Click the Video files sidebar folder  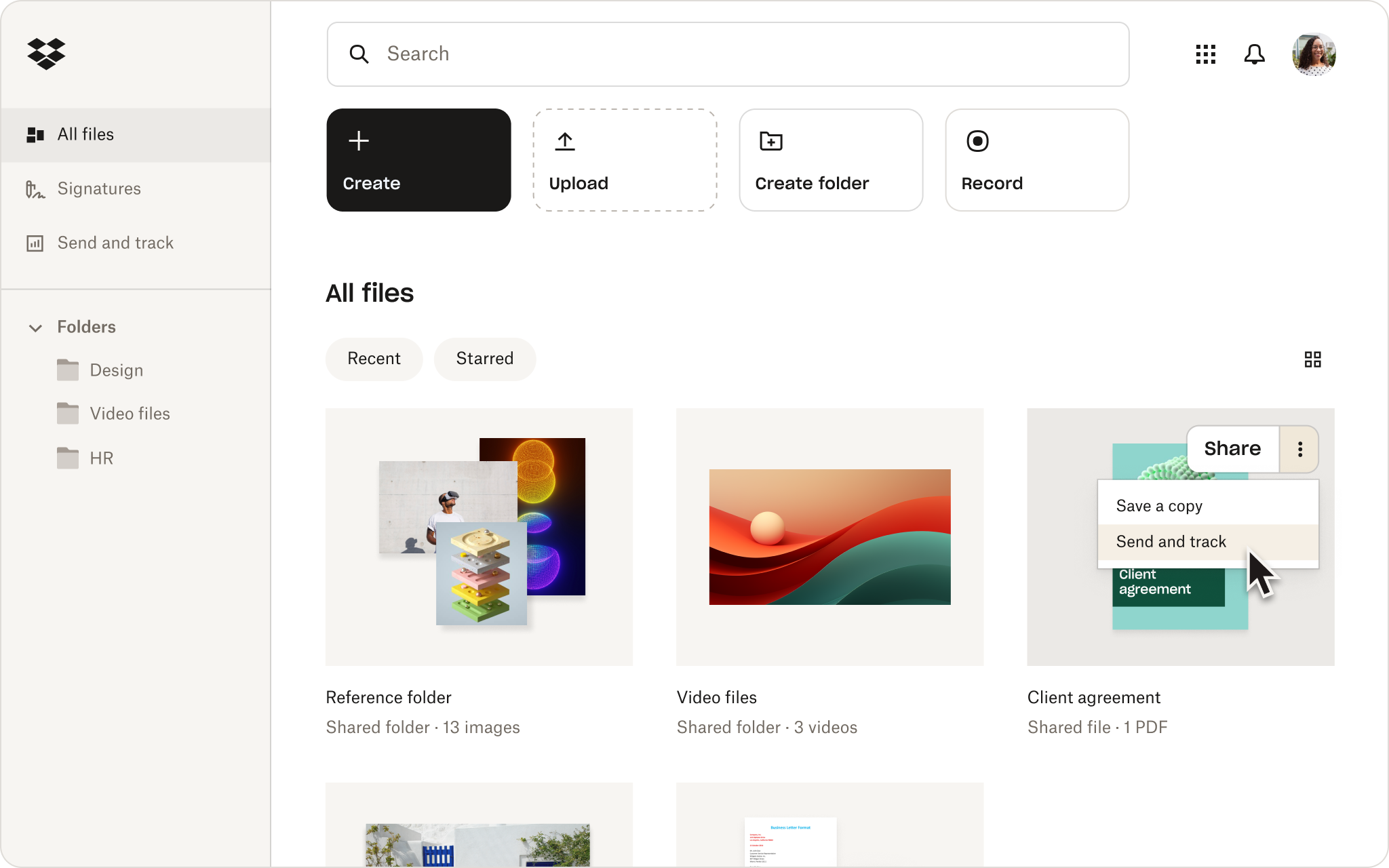click(130, 413)
